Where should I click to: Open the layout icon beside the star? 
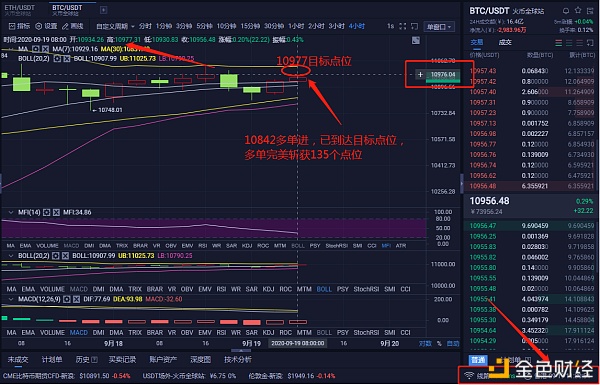pos(590,11)
